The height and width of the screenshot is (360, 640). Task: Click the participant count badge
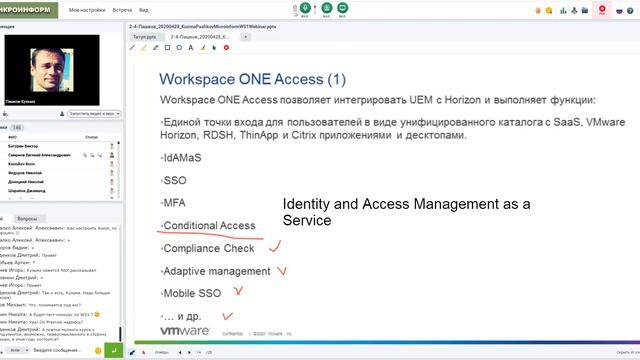17,127
